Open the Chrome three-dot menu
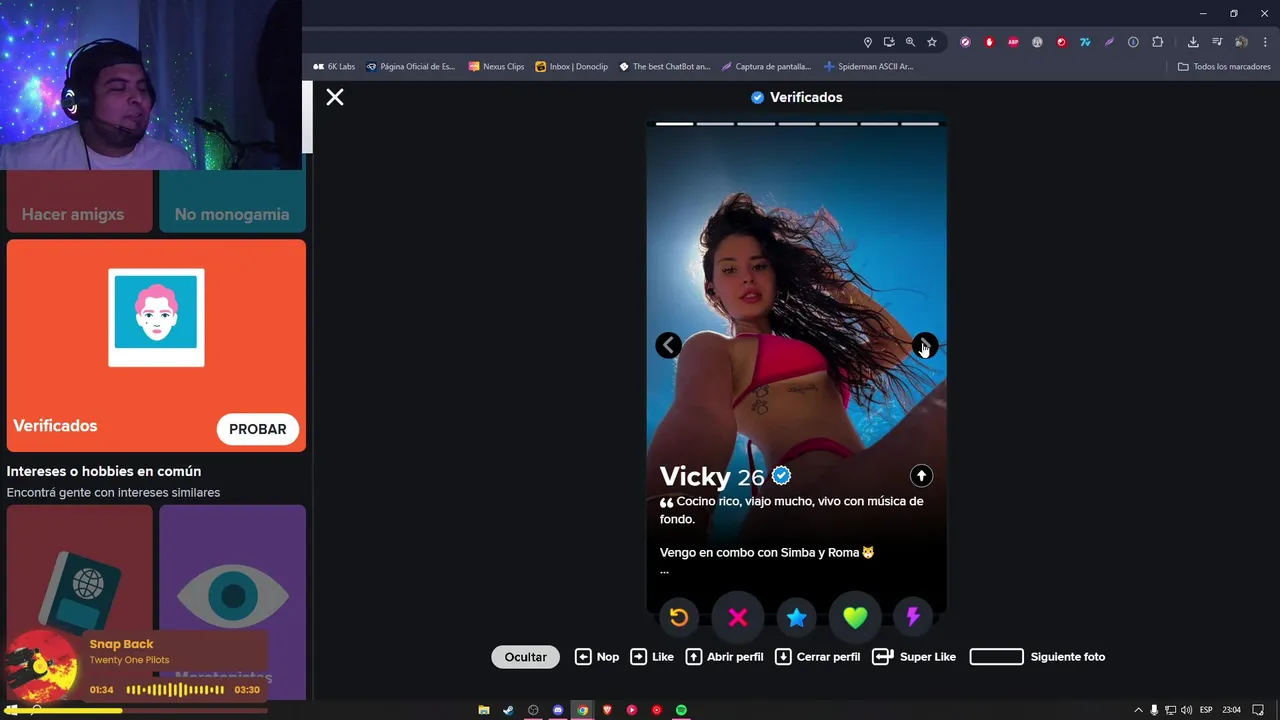 (x=1265, y=42)
